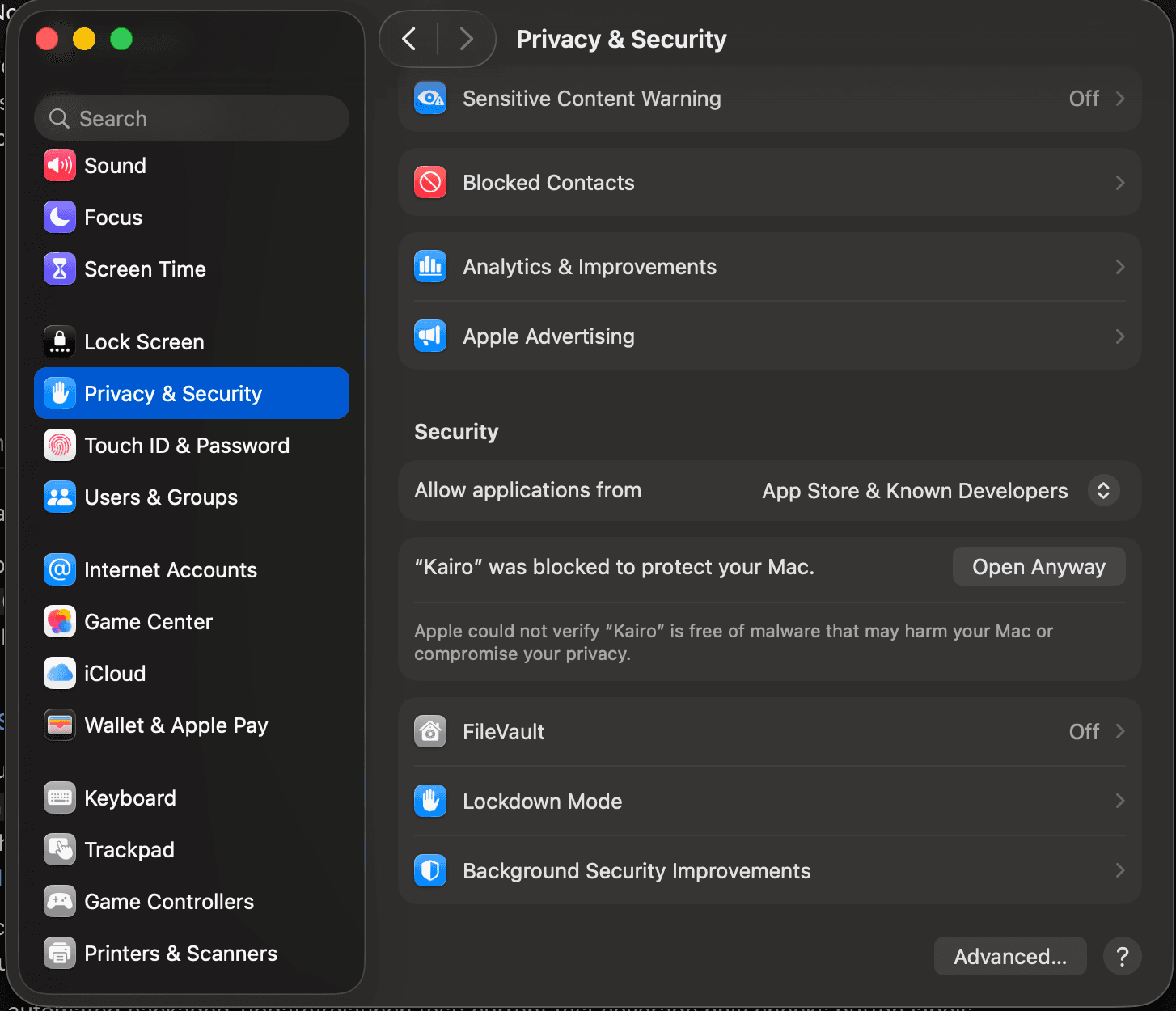Click the Privacy & Security hand icon in sidebar
The image size is (1176, 1011).
click(x=60, y=394)
